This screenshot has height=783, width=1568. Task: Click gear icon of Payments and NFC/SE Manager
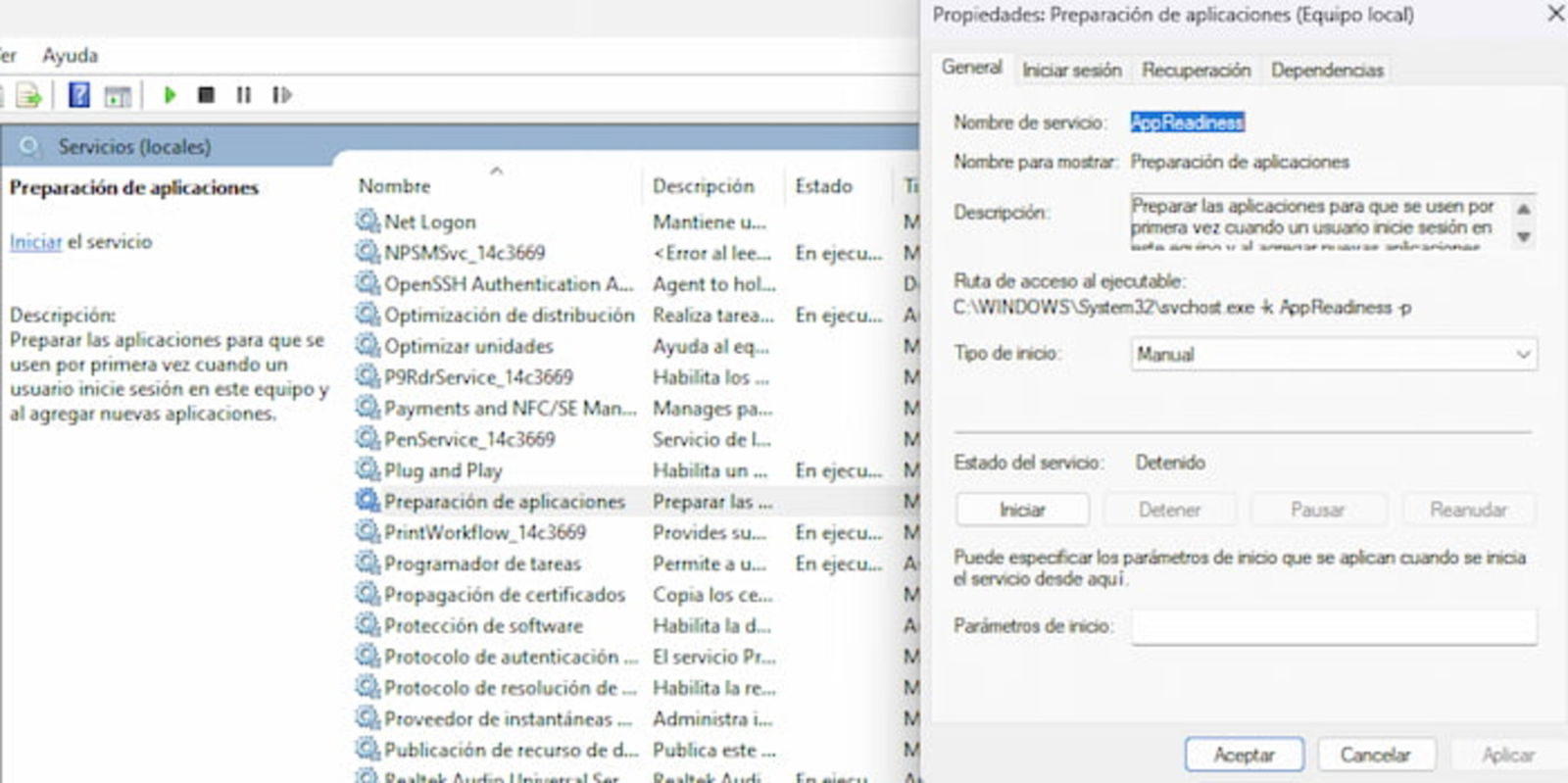pyautogui.click(x=367, y=407)
